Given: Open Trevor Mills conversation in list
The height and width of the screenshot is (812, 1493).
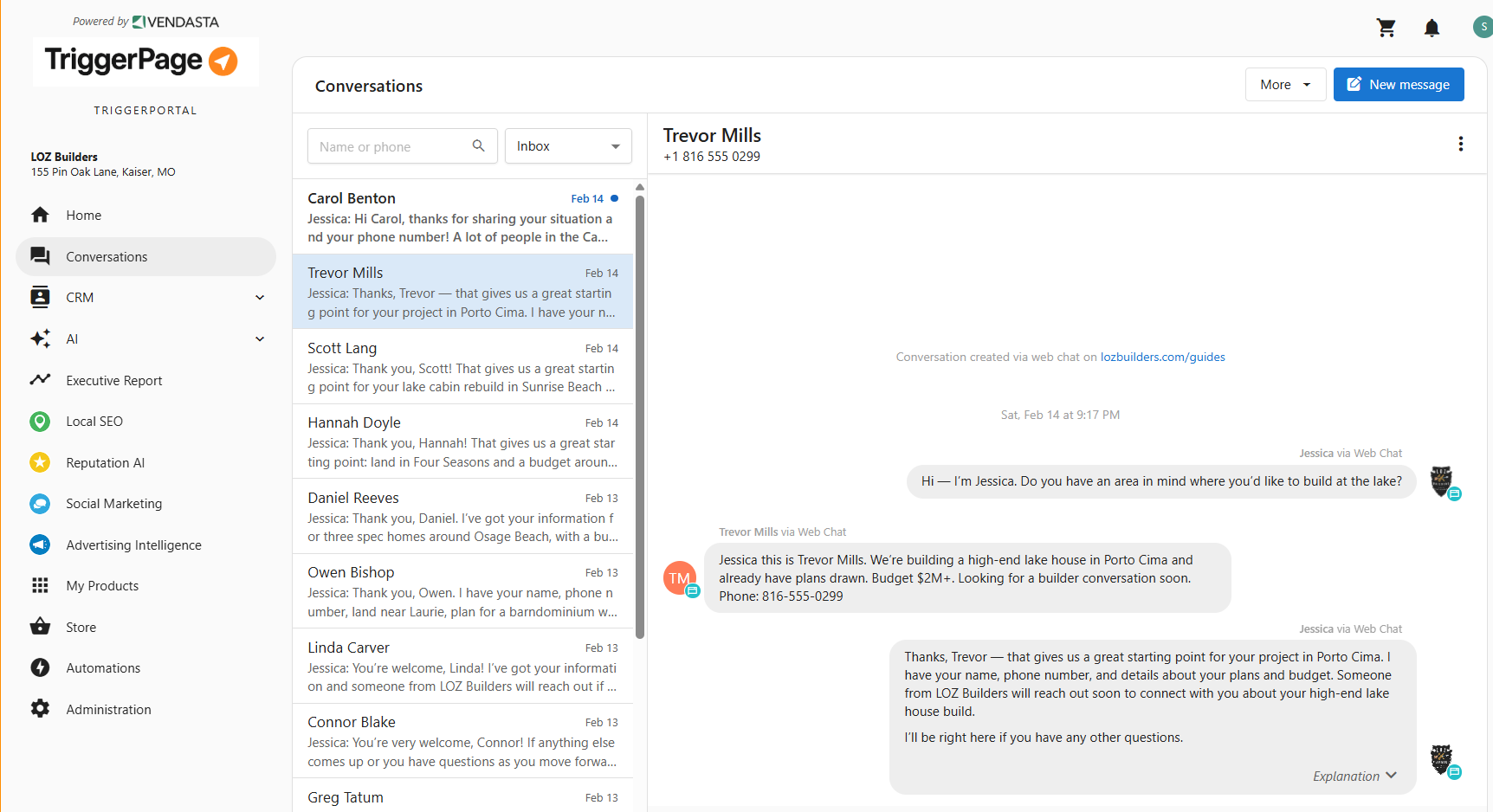Looking at the screenshot, I should click(x=462, y=292).
